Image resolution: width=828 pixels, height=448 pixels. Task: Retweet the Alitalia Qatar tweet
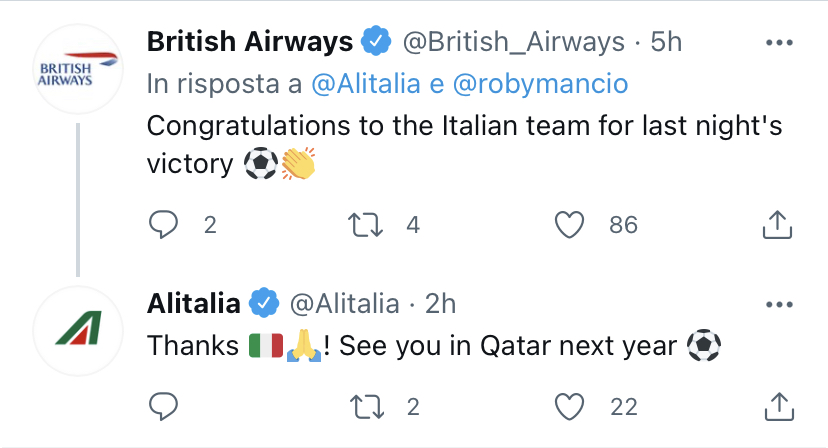pos(368,406)
